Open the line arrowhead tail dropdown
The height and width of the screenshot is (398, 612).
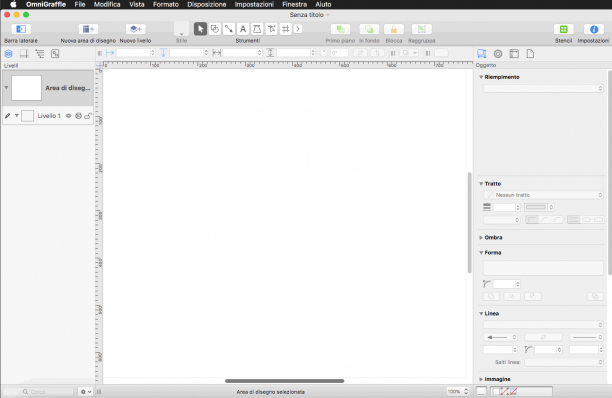click(500, 337)
